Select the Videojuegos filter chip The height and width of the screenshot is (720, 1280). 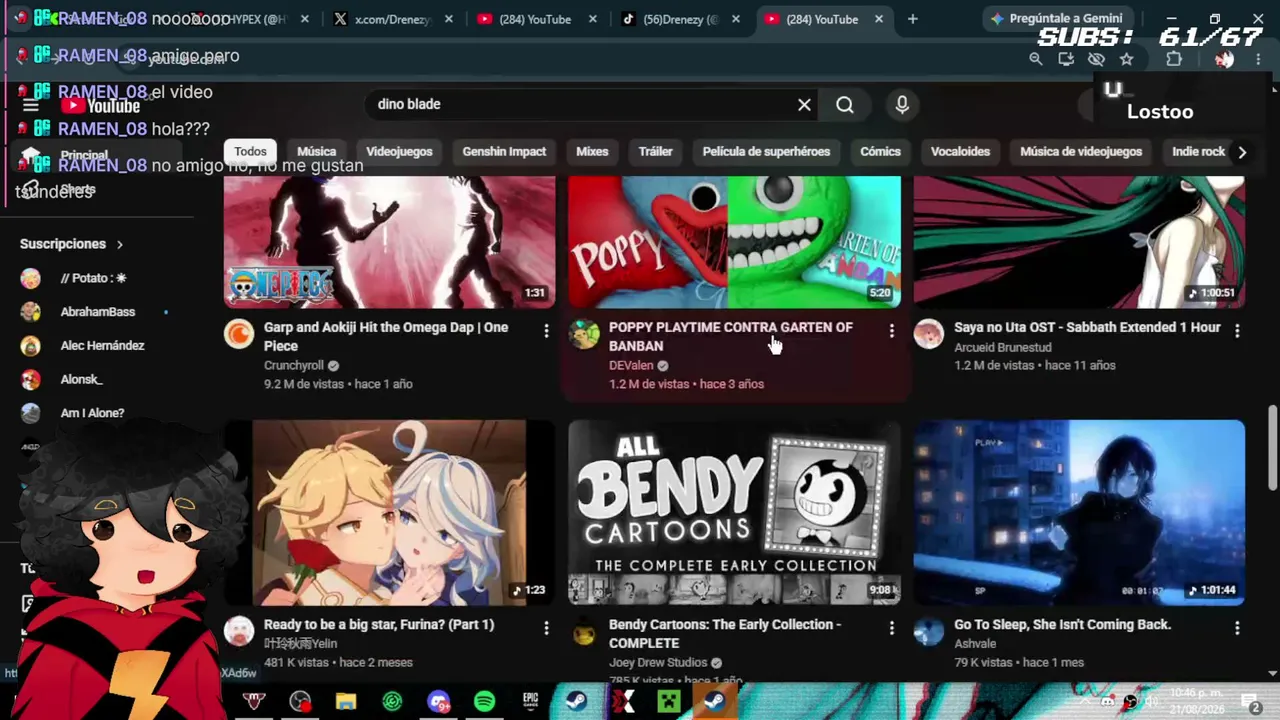tap(399, 152)
